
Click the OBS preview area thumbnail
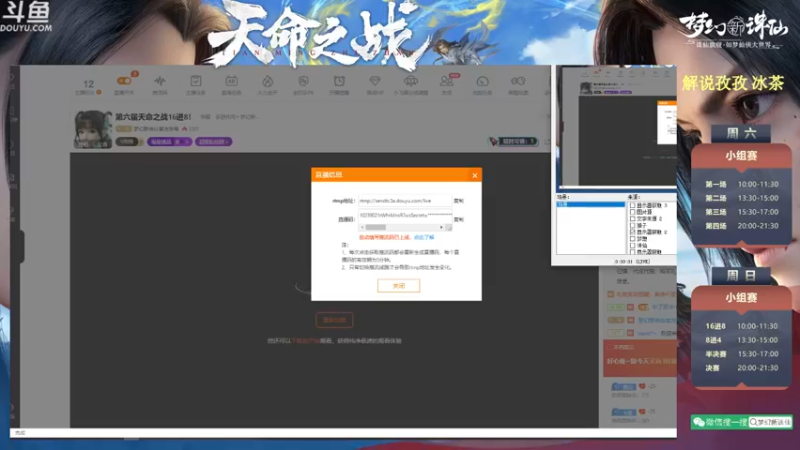[618, 128]
